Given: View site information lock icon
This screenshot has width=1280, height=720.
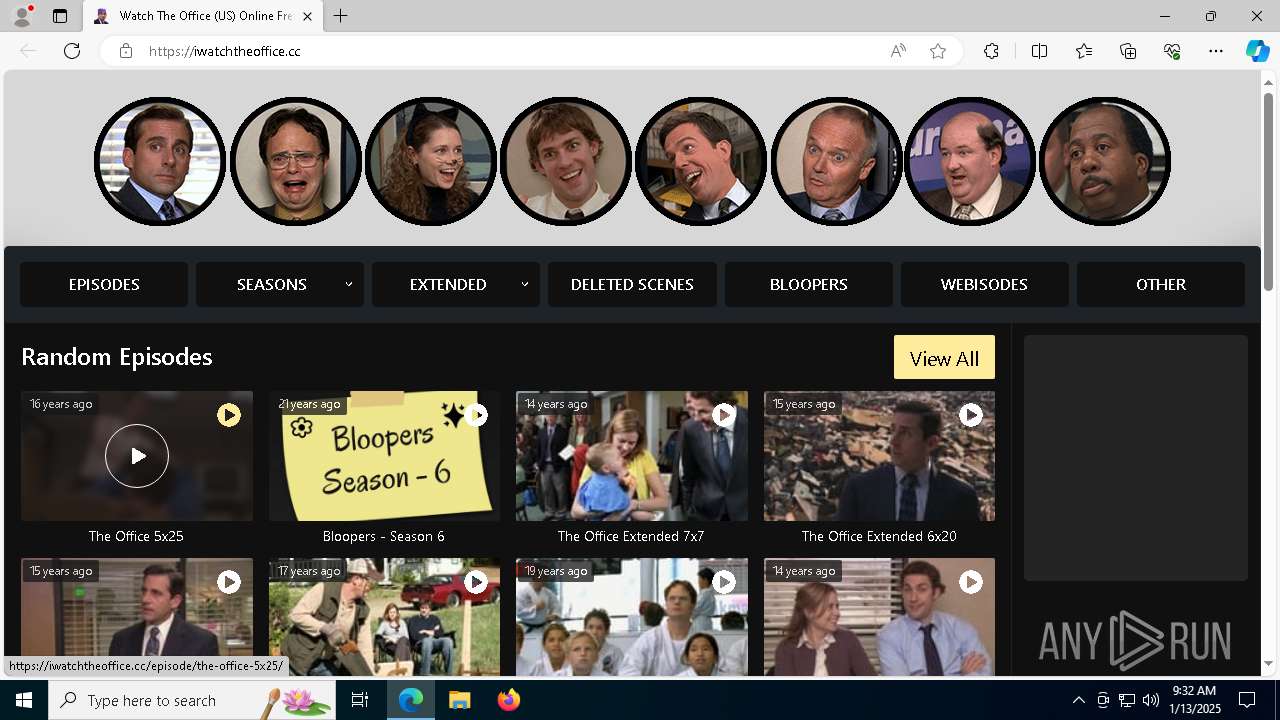Looking at the screenshot, I should [126, 51].
